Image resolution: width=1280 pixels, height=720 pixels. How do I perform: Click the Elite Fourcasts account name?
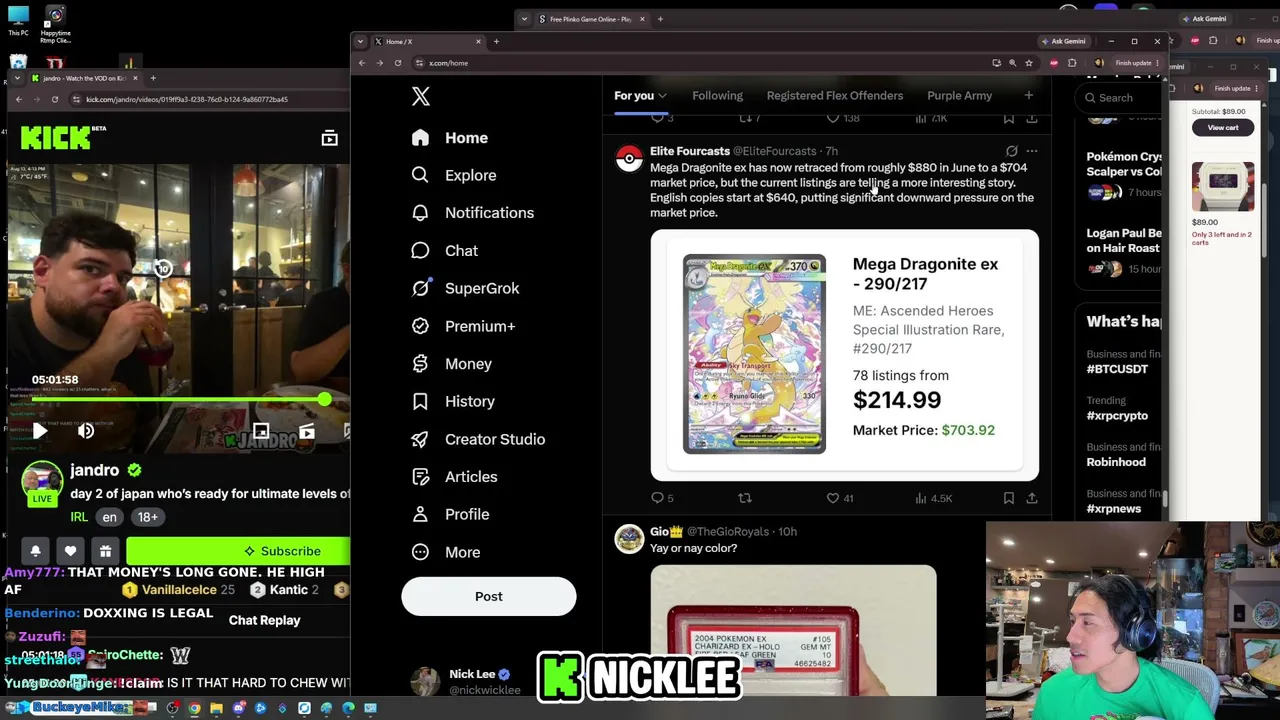click(690, 151)
